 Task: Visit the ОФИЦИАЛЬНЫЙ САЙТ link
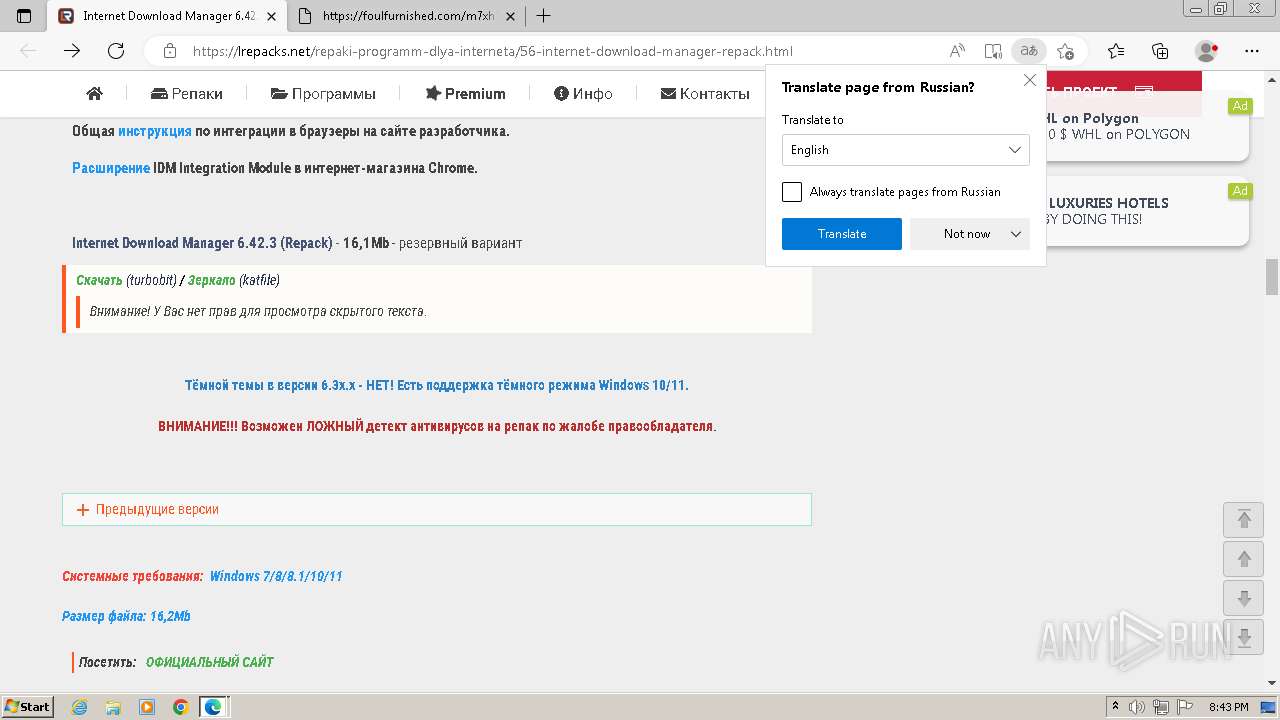(x=210, y=662)
